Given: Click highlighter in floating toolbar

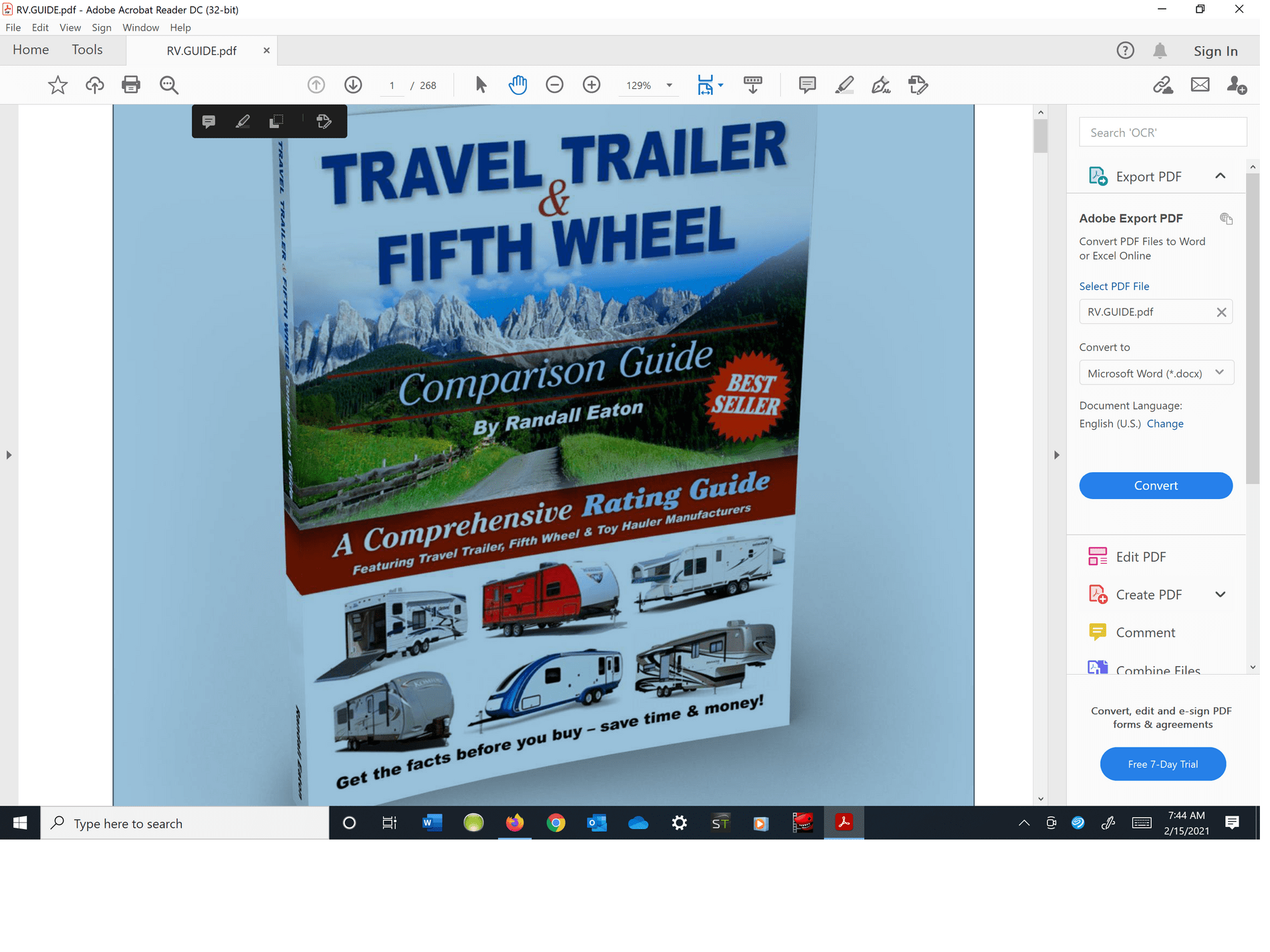Looking at the screenshot, I should click(243, 122).
